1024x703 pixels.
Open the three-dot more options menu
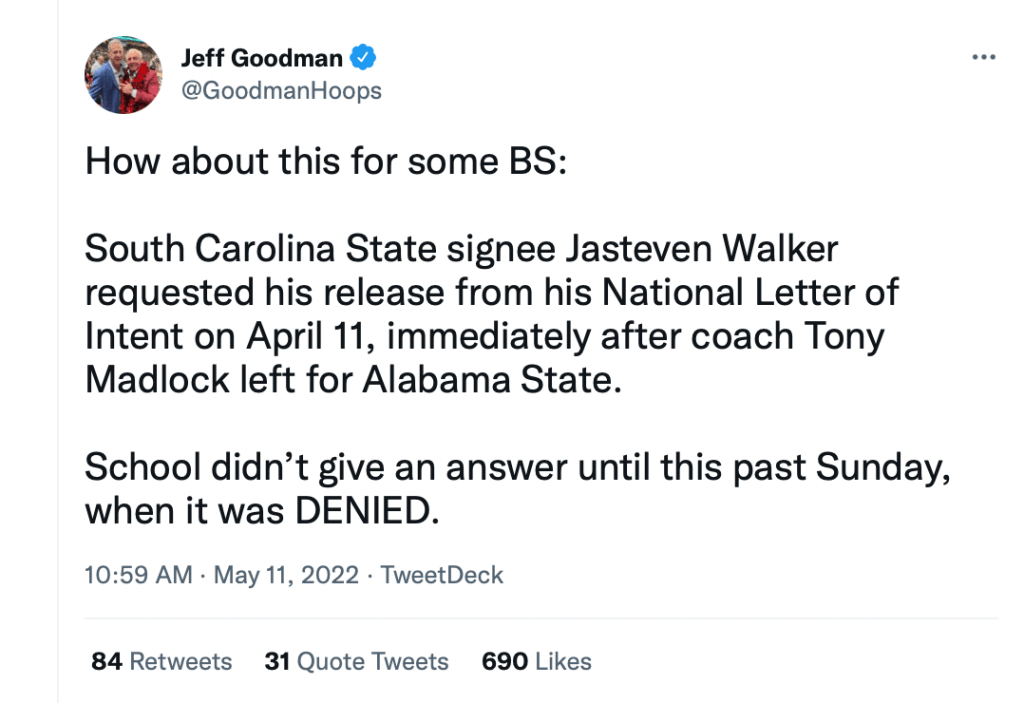point(984,57)
